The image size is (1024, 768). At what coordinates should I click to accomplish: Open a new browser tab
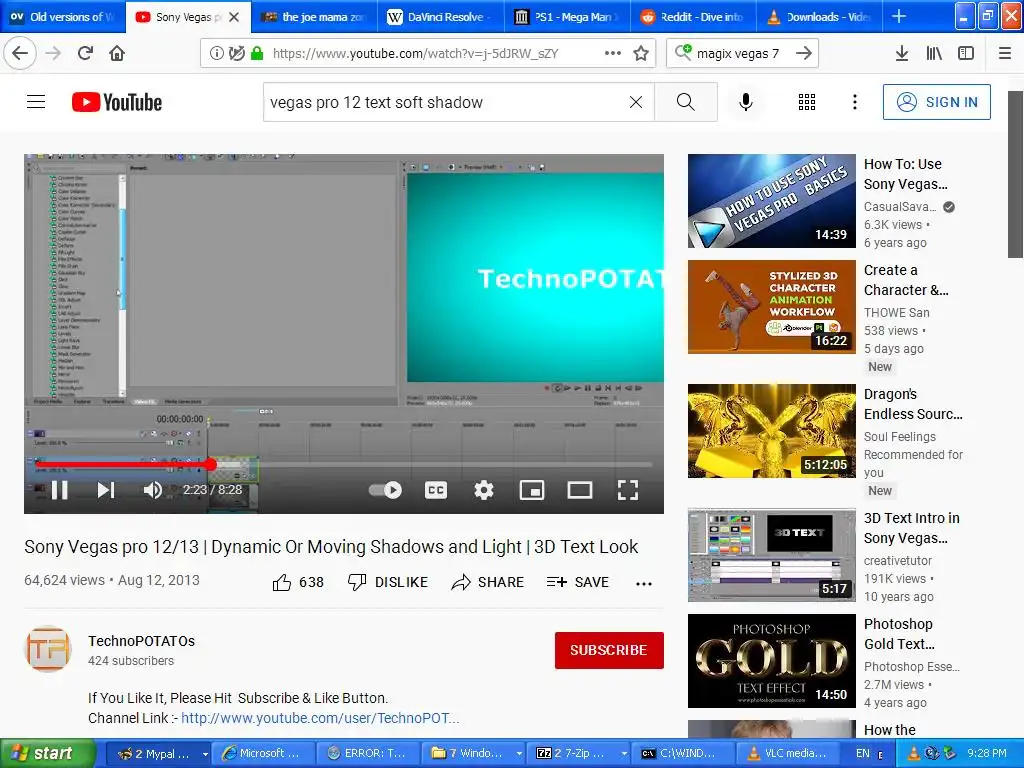(899, 16)
